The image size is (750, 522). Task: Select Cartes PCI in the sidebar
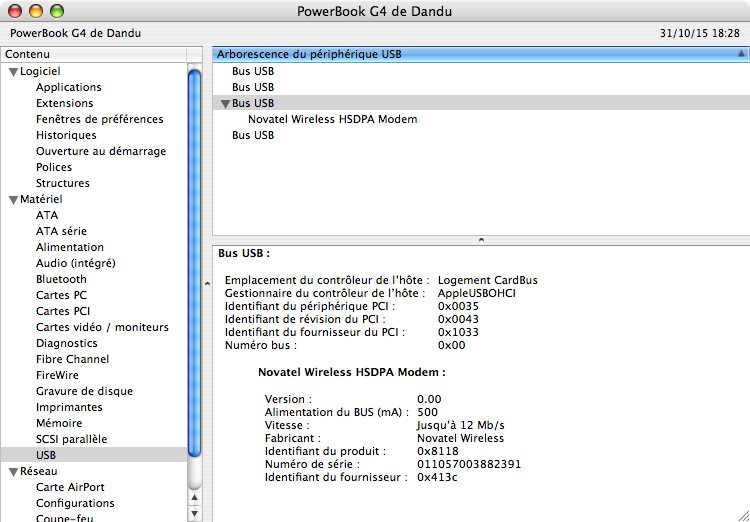click(63, 311)
